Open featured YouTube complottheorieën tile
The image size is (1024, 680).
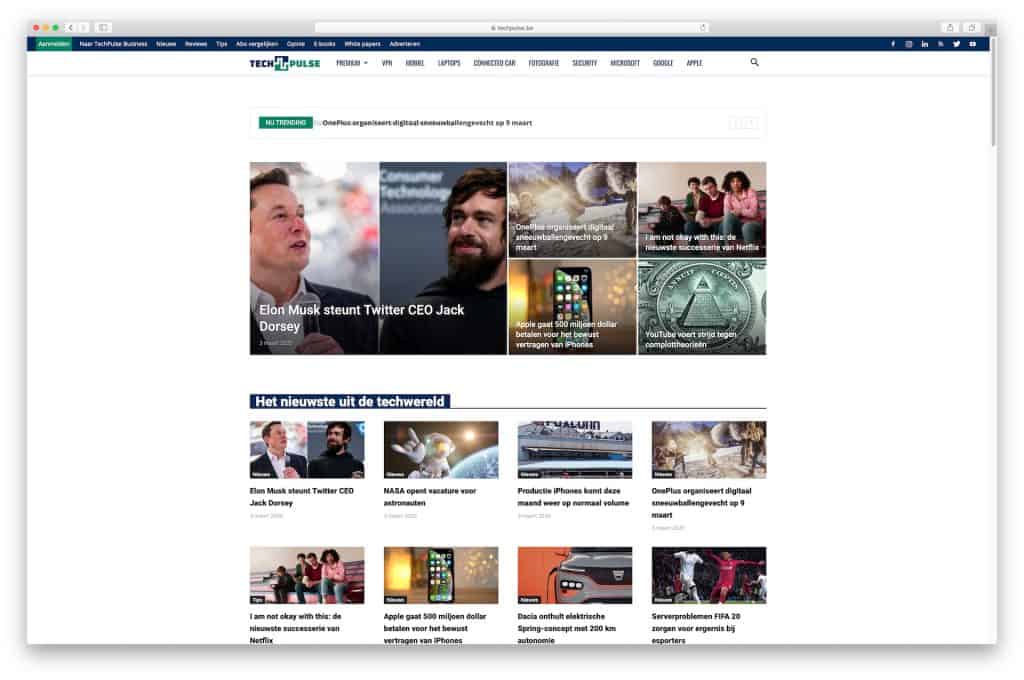coord(702,307)
